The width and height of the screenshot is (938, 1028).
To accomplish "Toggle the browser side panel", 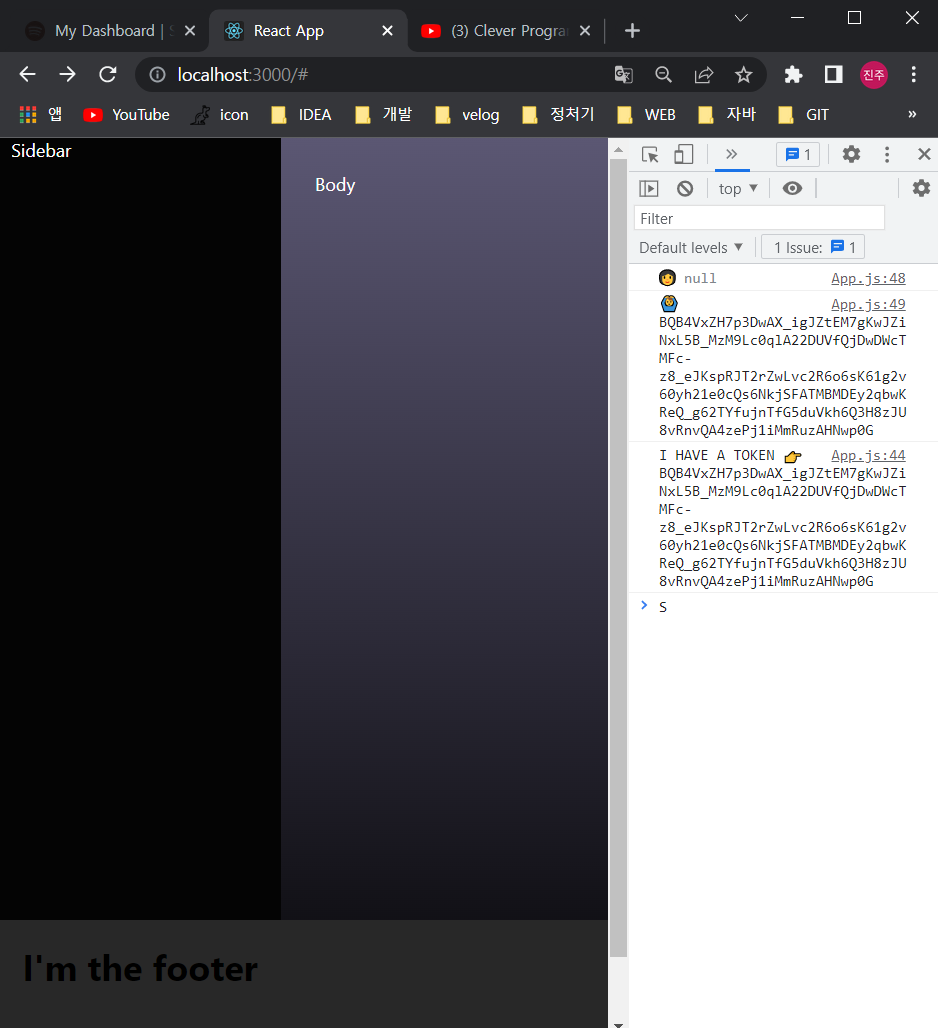I will coord(833,75).
